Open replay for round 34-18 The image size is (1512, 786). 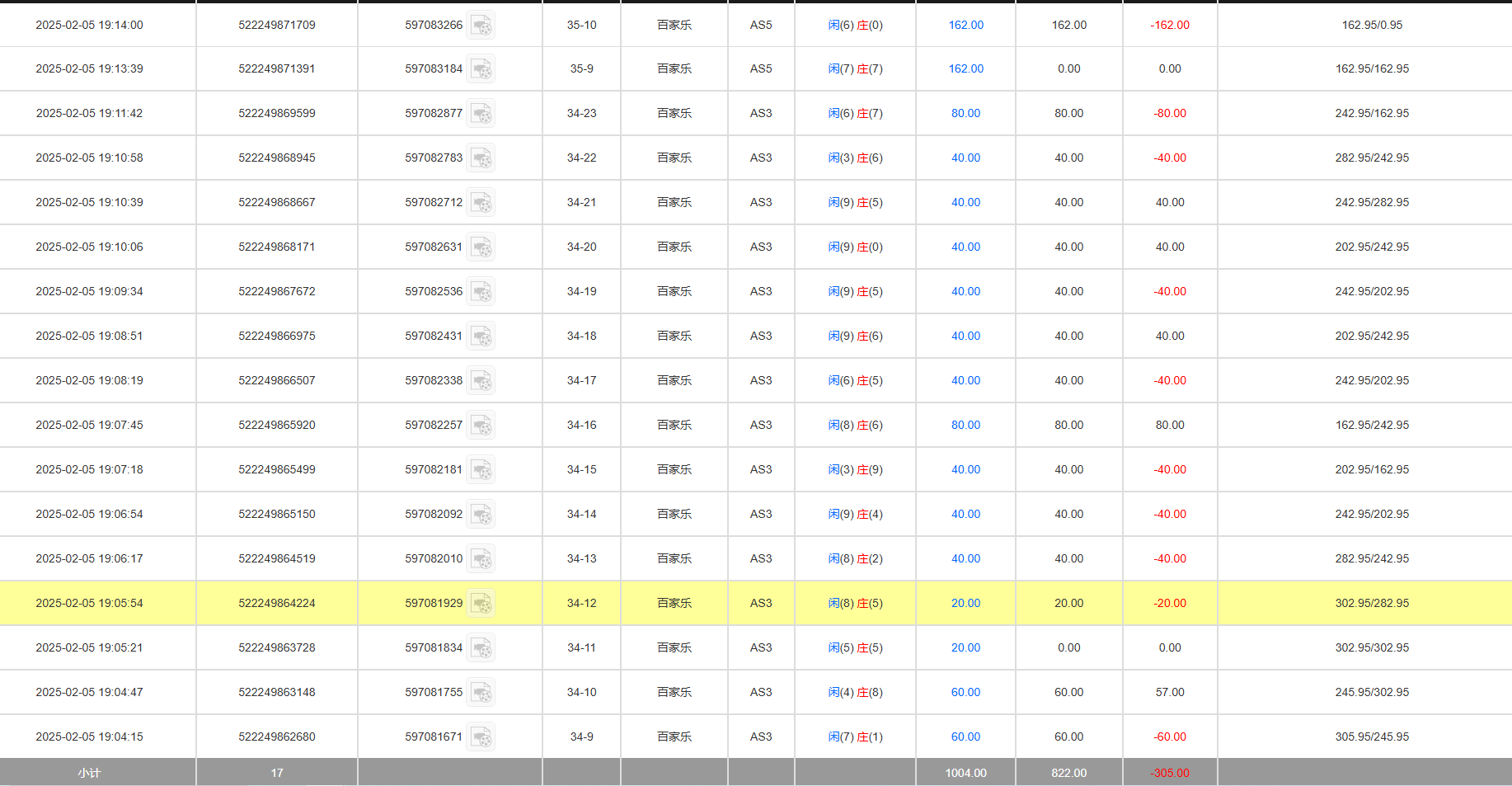coord(482,336)
